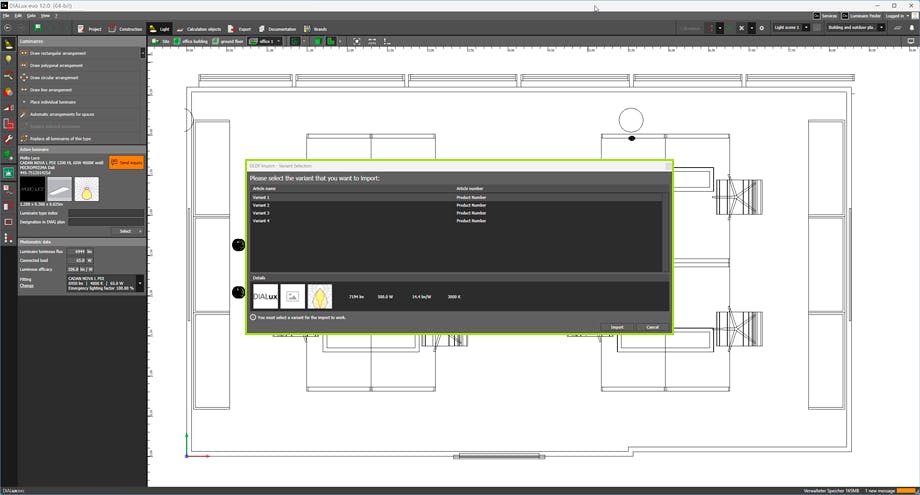Image resolution: width=920 pixels, height=495 pixels.
Task: Click the Cancel button in the dialog
Action: click(x=652, y=327)
